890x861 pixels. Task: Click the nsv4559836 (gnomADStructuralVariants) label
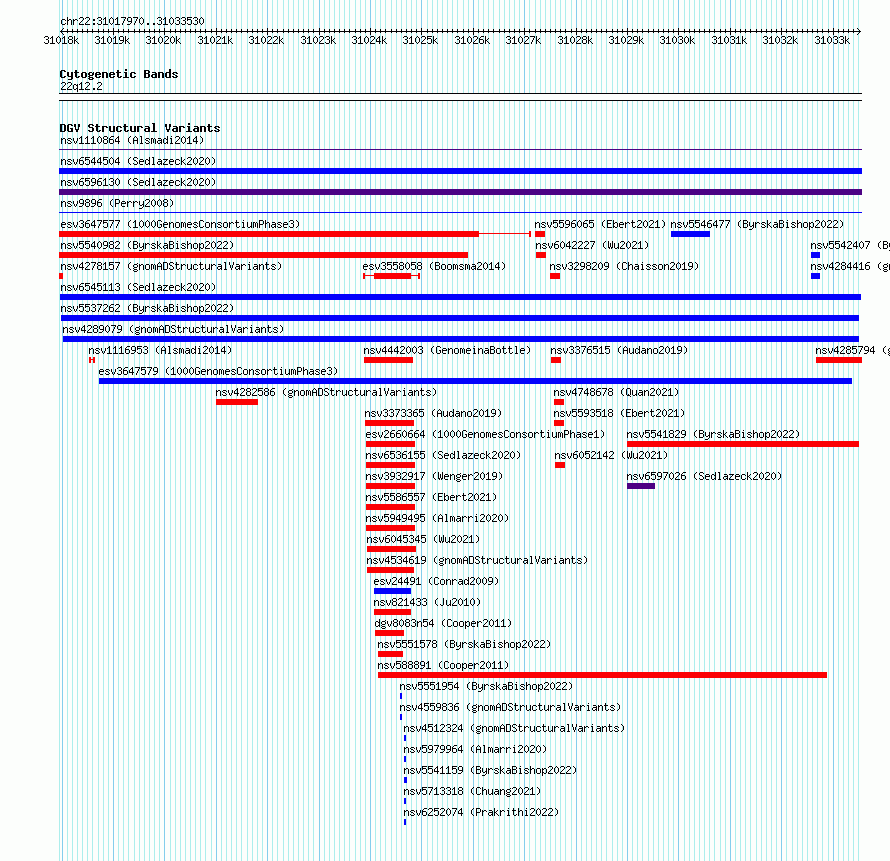(x=510, y=707)
